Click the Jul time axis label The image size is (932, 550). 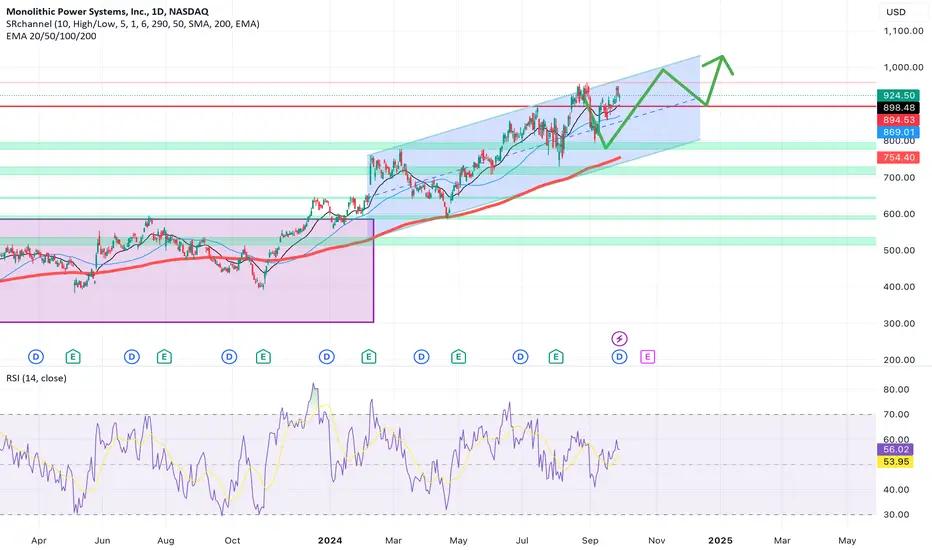point(522,540)
